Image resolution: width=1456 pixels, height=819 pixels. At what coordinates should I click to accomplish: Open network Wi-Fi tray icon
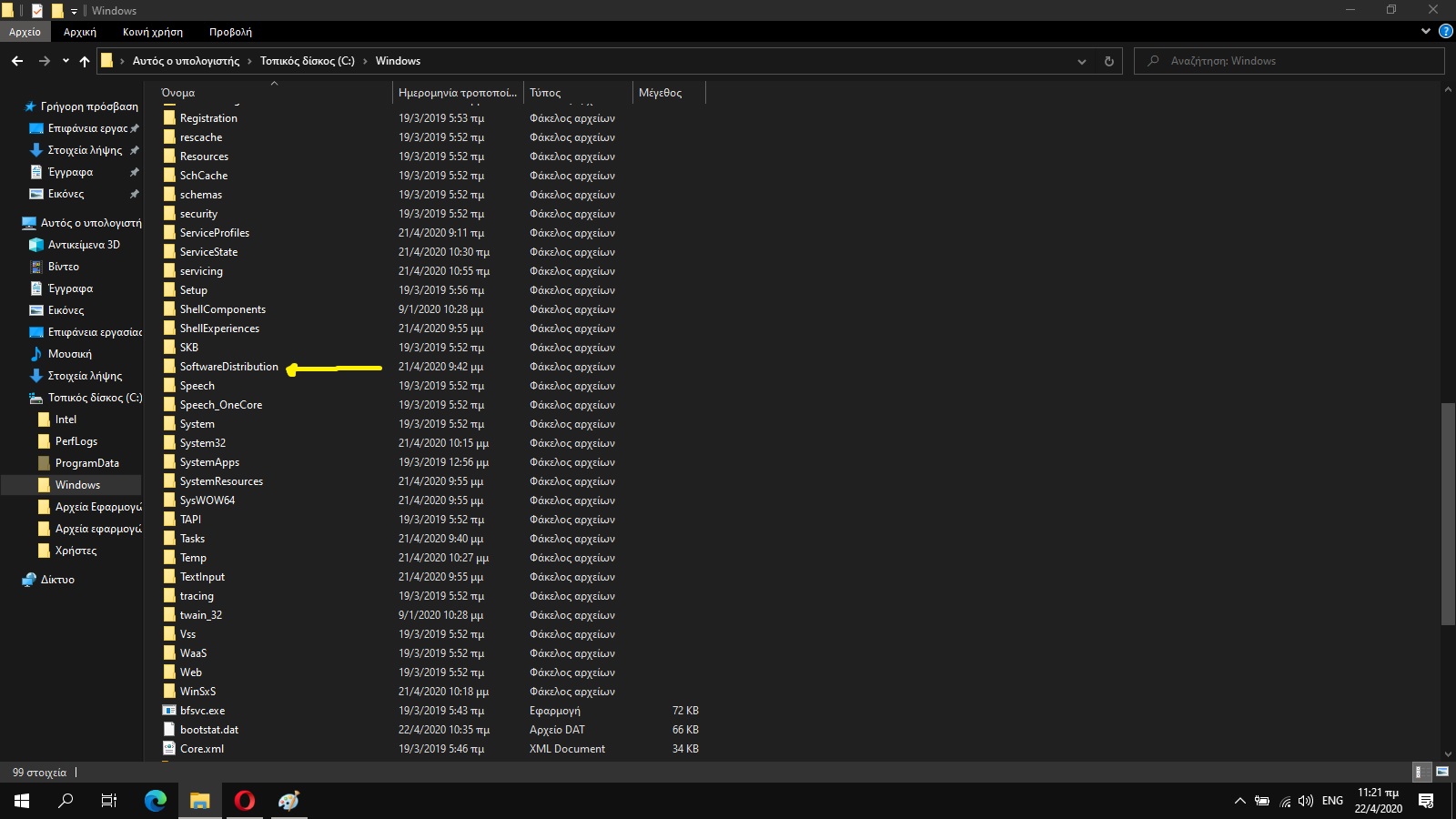(x=1285, y=801)
